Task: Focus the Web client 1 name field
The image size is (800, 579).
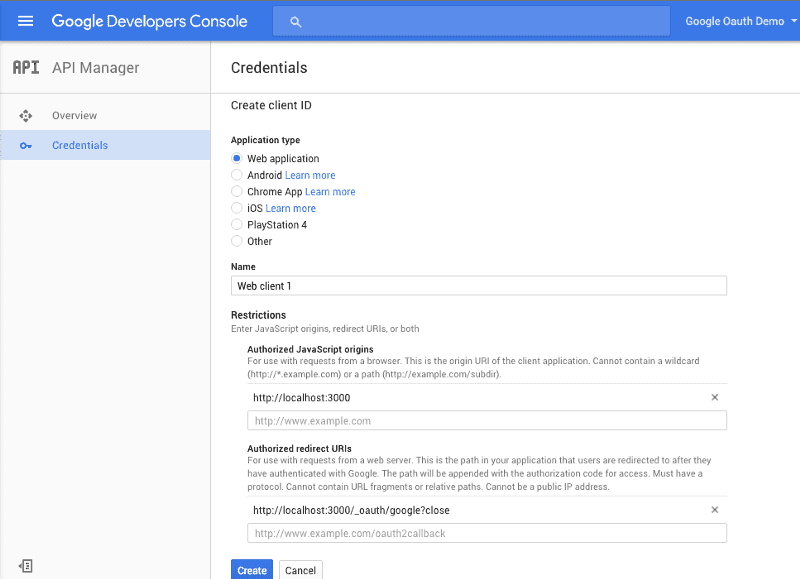Action: [479, 286]
